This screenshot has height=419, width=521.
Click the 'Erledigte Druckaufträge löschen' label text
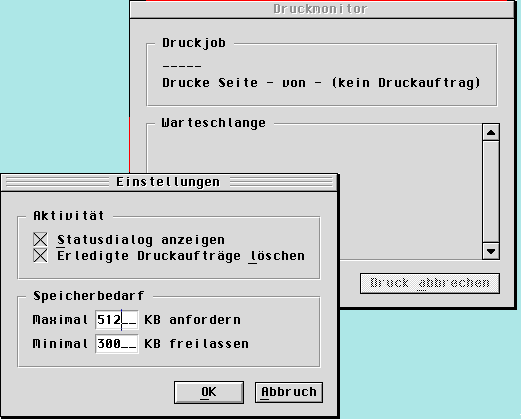(x=181, y=256)
